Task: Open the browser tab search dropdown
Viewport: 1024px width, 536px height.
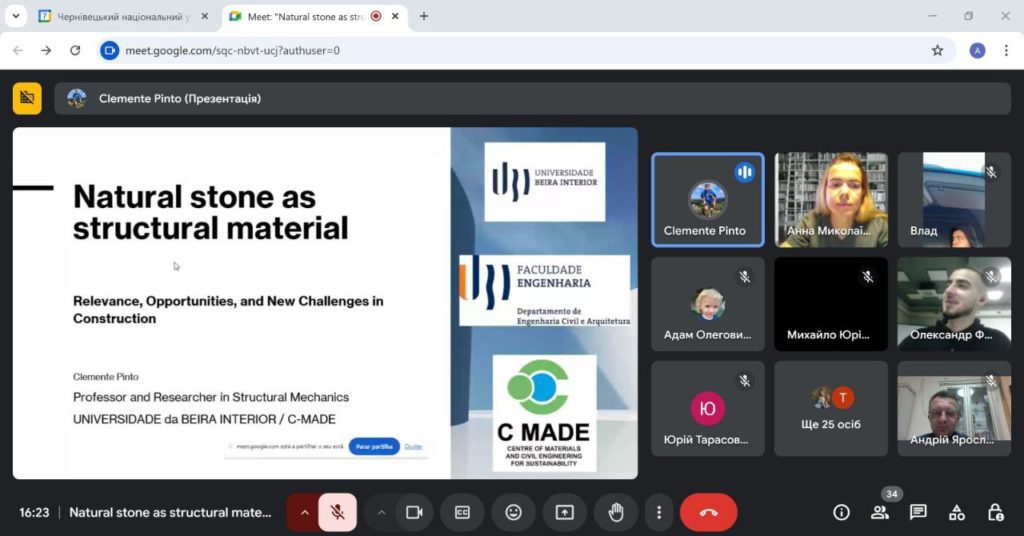Action: coord(16,16)
